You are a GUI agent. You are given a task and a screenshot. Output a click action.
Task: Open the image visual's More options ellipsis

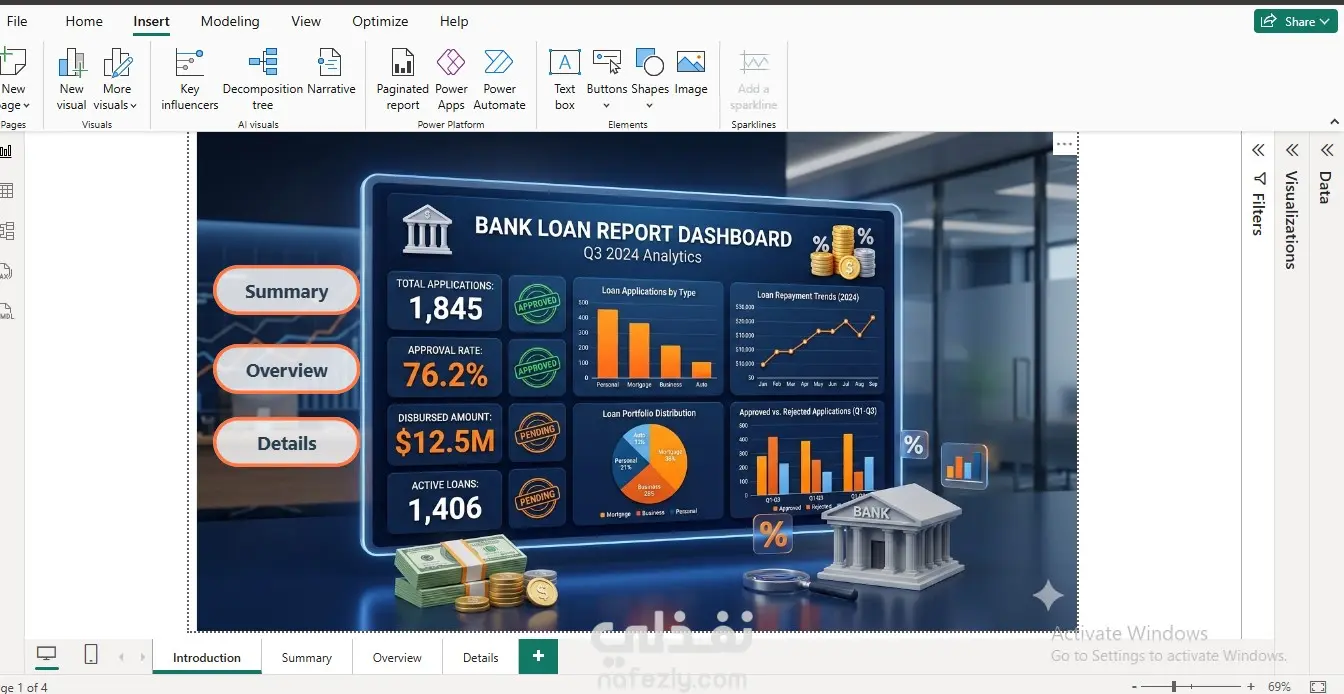point(1064,144)
